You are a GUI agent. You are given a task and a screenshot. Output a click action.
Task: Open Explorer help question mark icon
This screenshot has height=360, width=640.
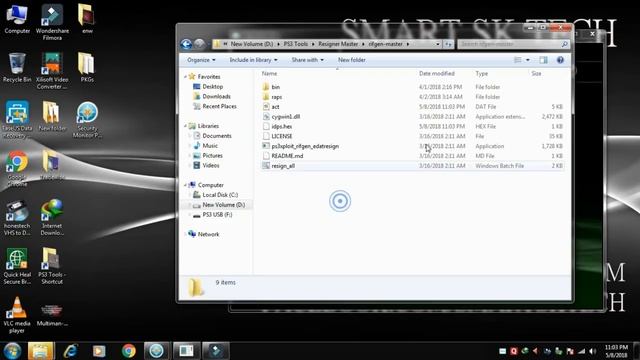coord(560,60)
